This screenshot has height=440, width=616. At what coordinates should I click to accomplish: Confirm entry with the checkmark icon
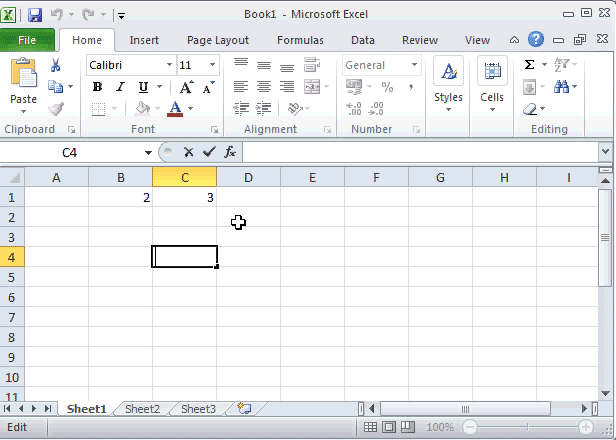point(208,152)
